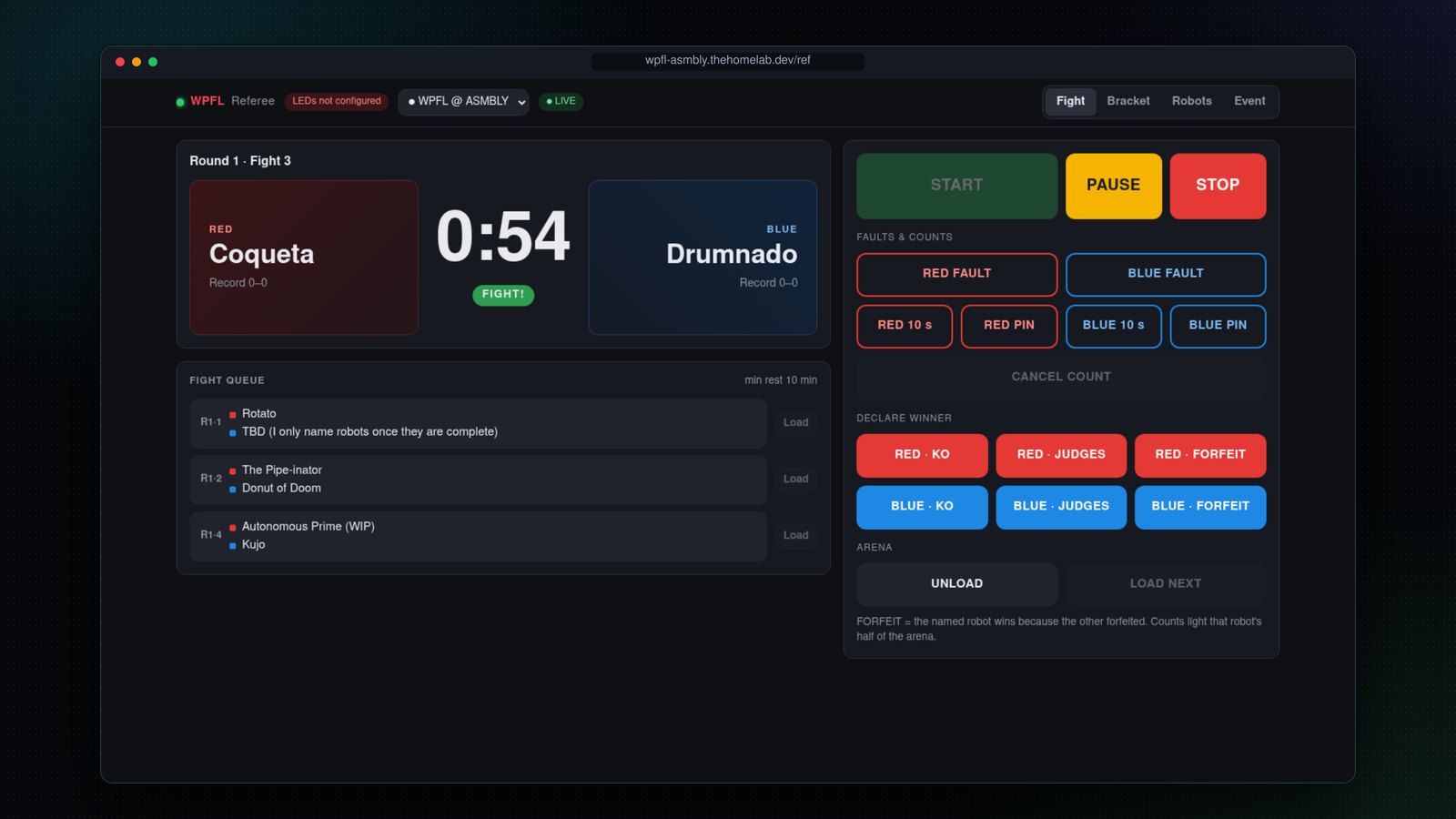Viewport: 1456px width, 819px height.
Task: Click the LOAD NEXT button
Action: [x=1166, y=584]
